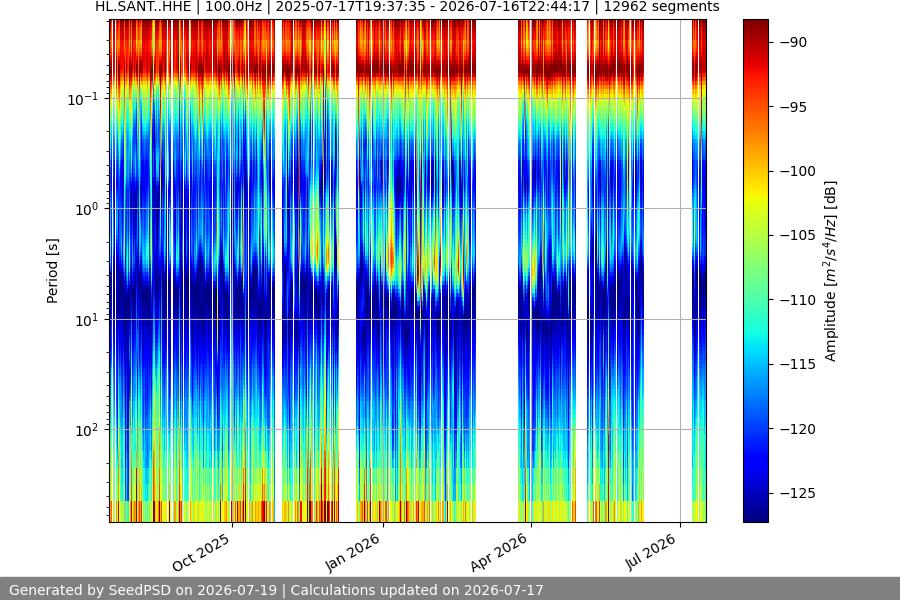Click the 10^-1 period tick label
The height and width of the screenshot is (600, 900).
(82, 99)
